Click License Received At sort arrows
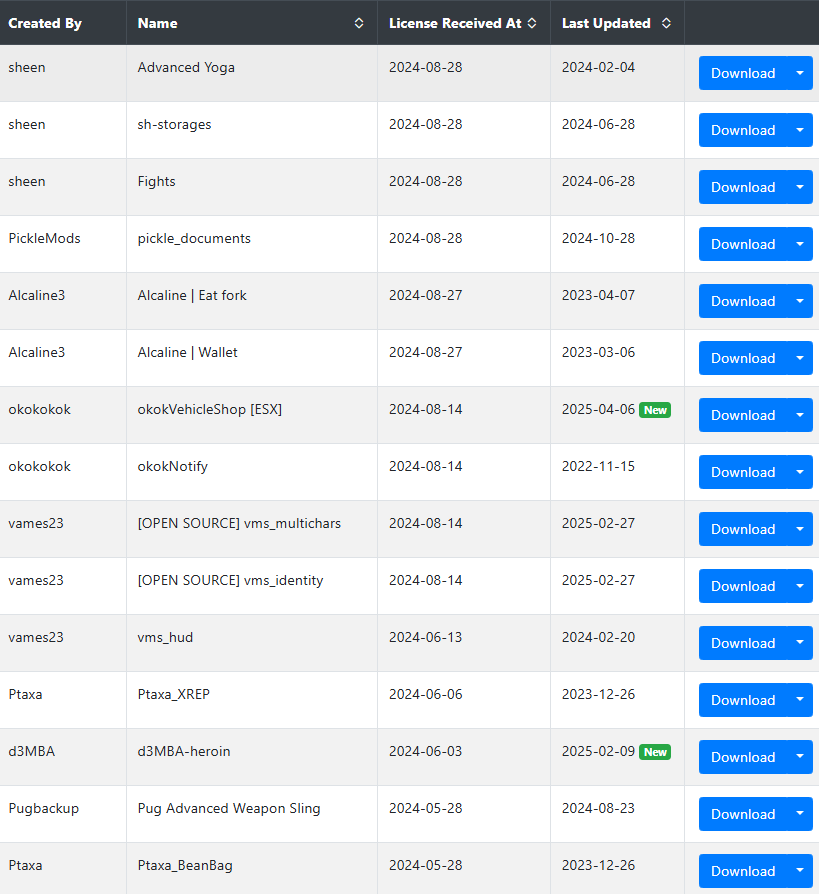This screenshot has height=894, width=819. [532, 23]
